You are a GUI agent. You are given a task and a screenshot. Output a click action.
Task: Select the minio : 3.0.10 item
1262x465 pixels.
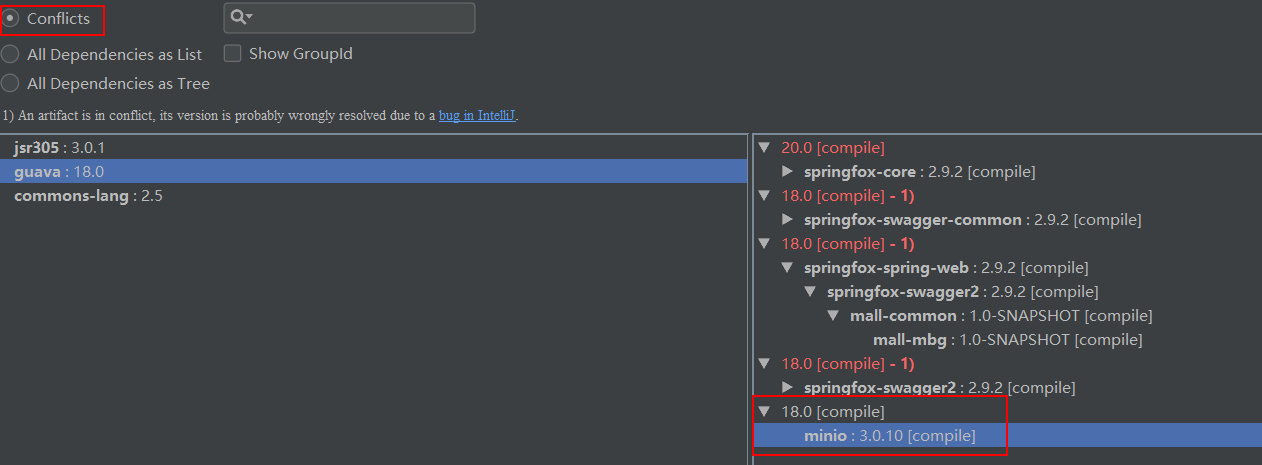tap(889, 435)
